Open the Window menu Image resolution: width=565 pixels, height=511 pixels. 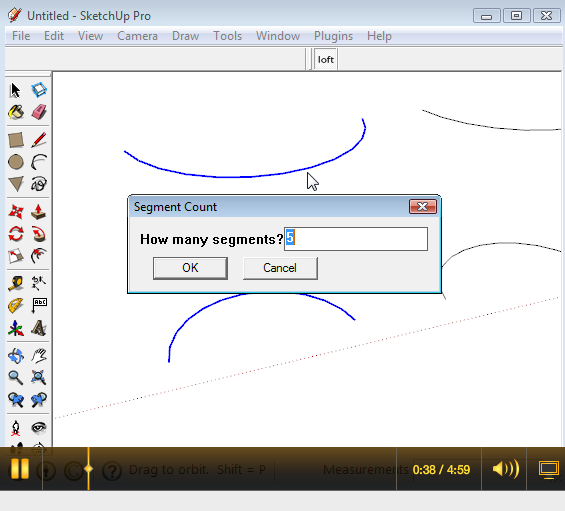[x=278, y=36]
